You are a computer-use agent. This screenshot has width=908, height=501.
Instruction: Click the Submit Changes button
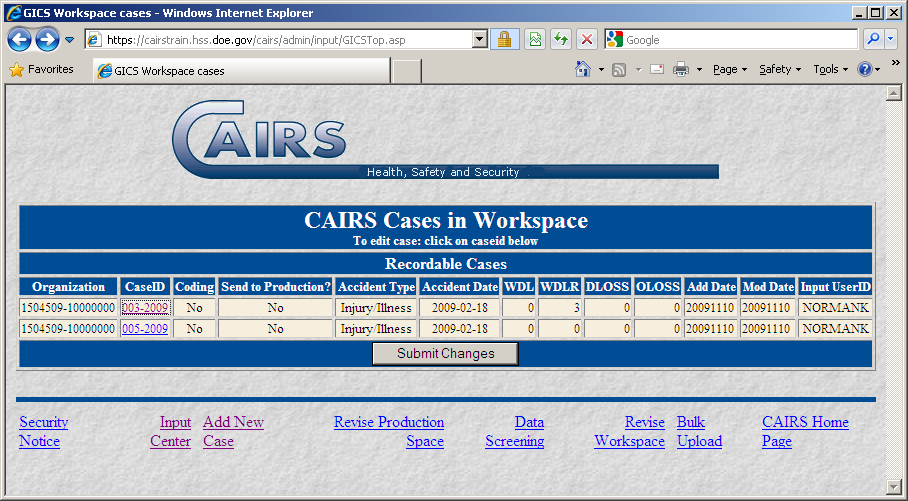tap(445, 354)
